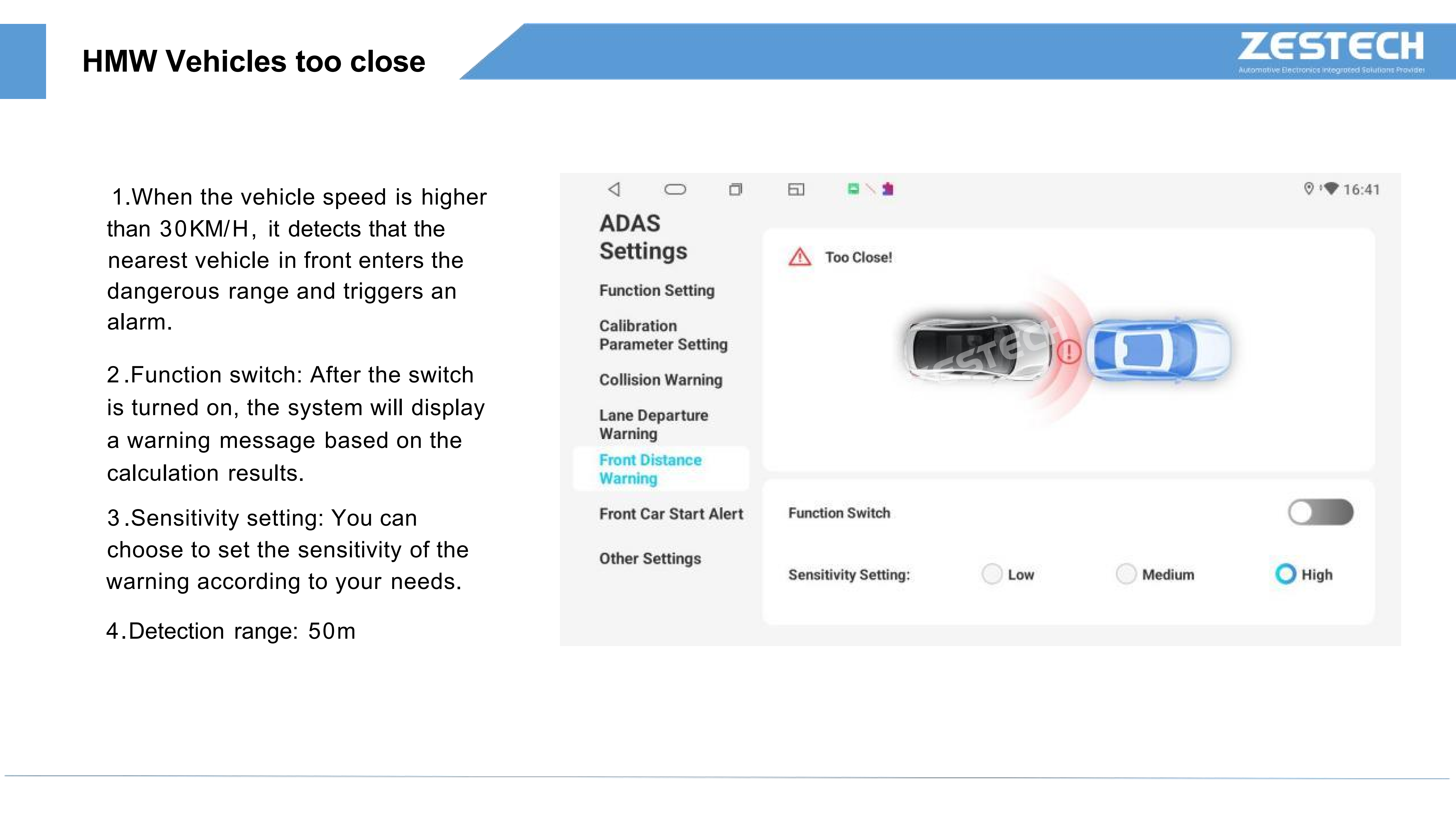Click the purple notification status icon
Viewport: 1456px width, 819px height.
point(888,189)
